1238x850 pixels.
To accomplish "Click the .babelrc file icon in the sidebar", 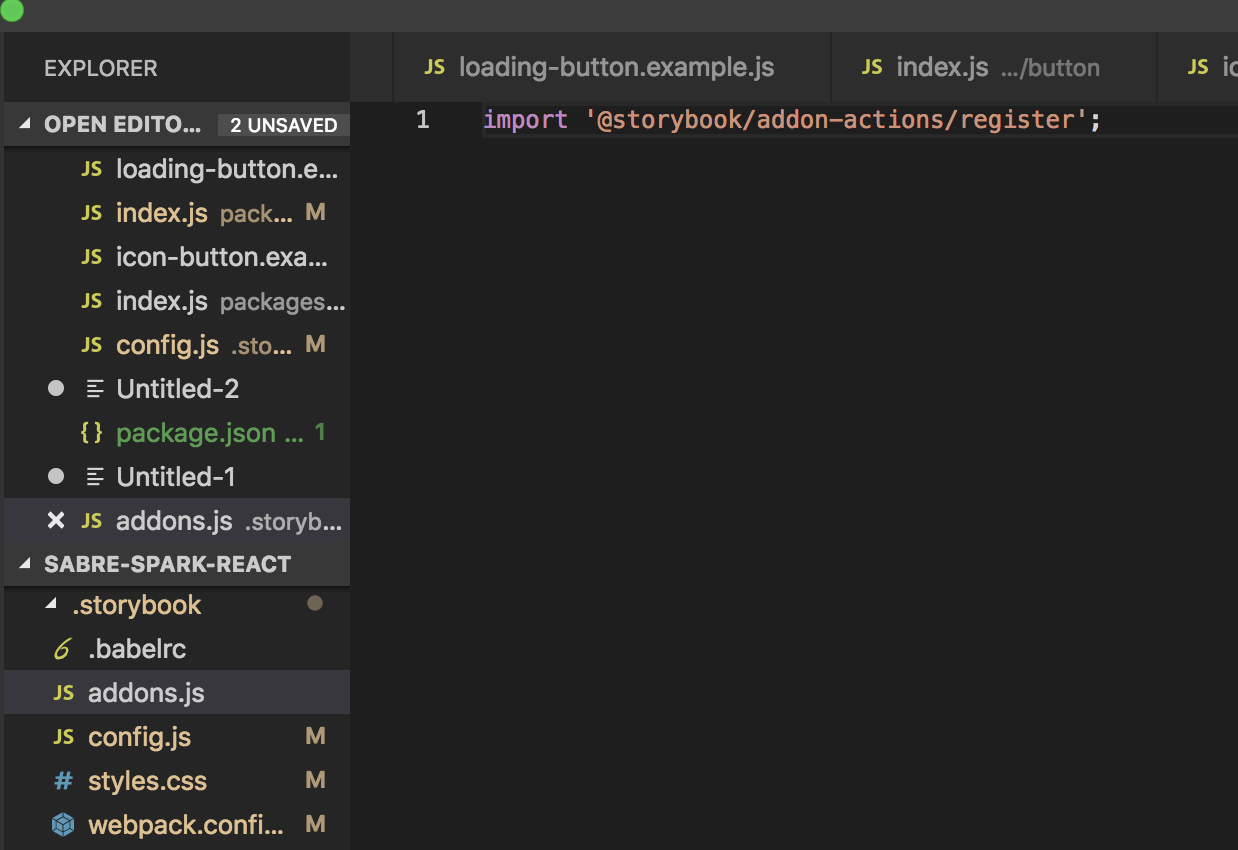I will point(62,648).
